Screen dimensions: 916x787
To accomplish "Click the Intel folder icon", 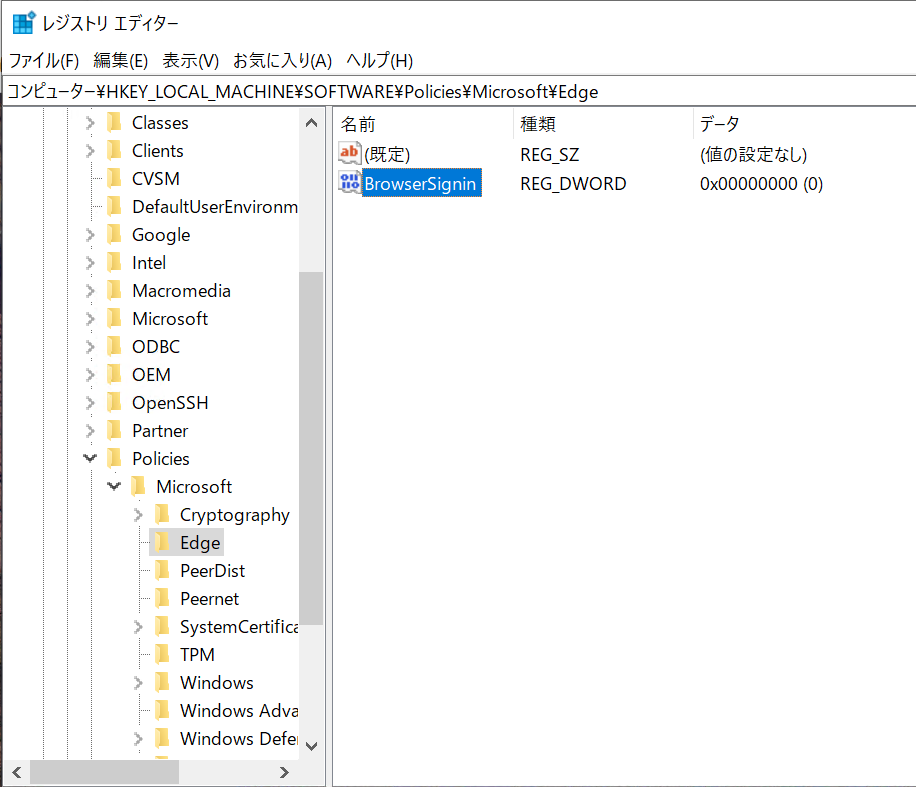I will 114,262.
